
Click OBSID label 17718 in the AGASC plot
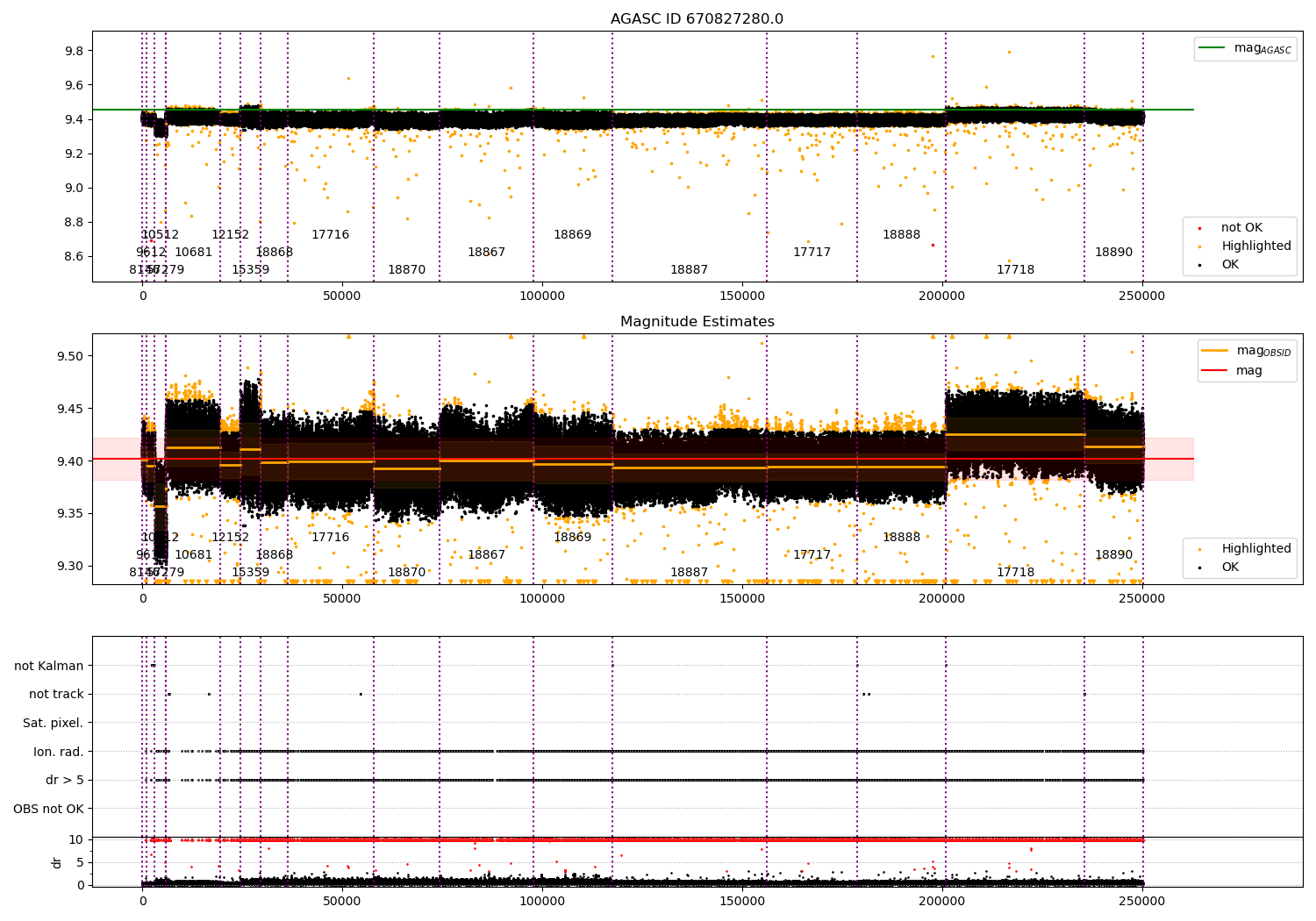(1016, 270)
